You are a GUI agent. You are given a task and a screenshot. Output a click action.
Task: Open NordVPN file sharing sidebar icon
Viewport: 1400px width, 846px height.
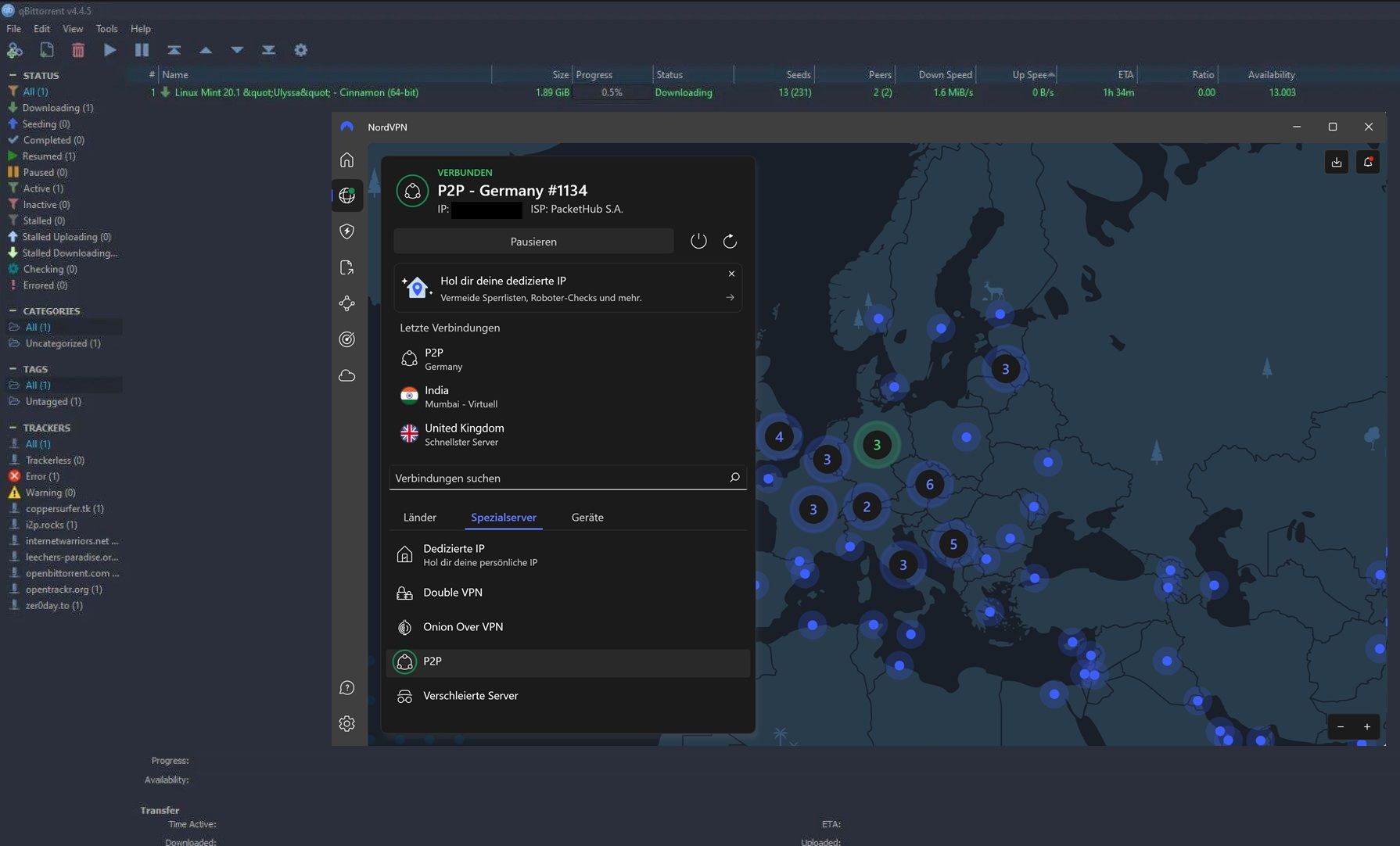(347, 267)
